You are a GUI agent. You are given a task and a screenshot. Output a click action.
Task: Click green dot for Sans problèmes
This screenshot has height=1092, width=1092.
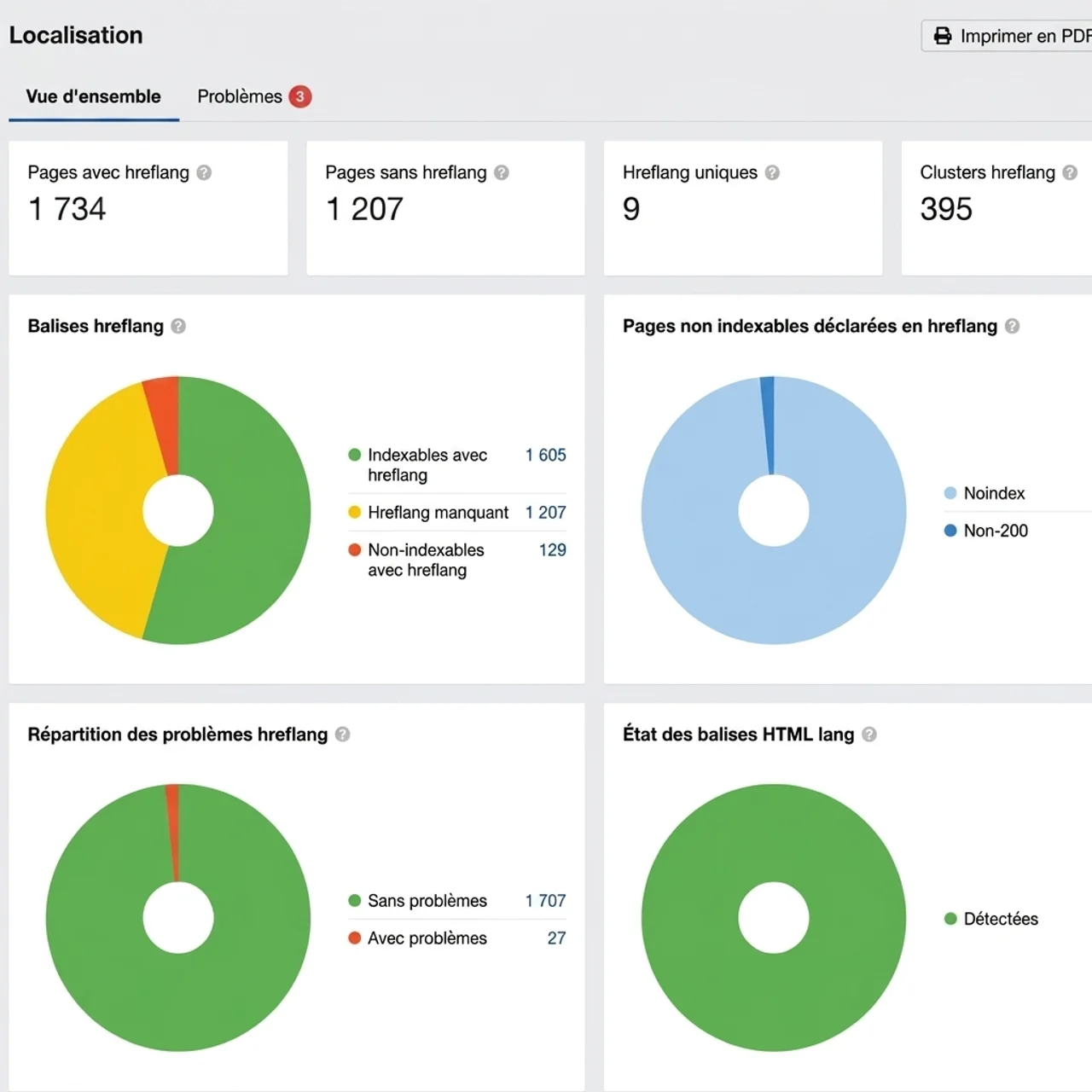[355, 900]
